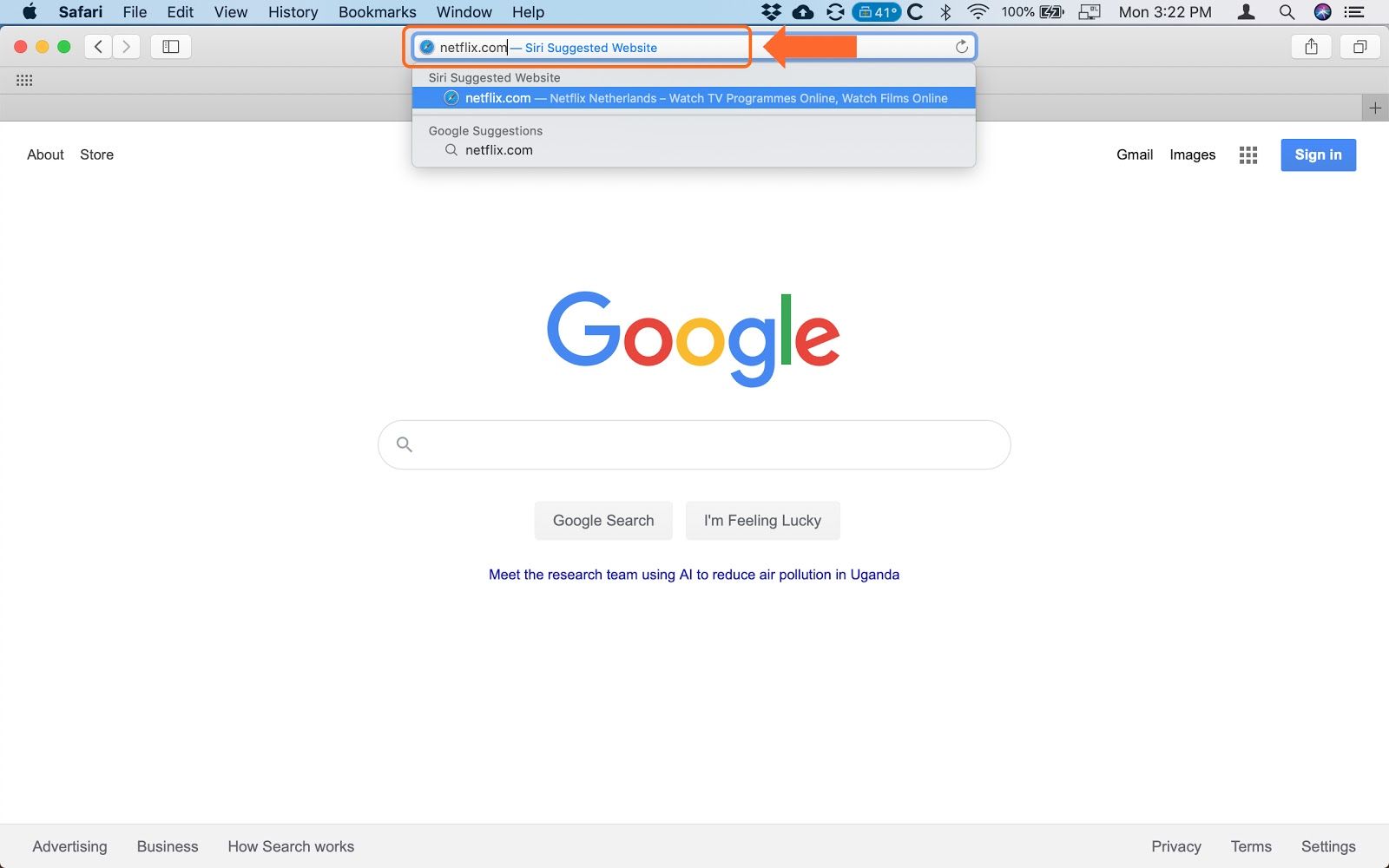1389x868 pixels.
Task: Open the Images link
Action: pos(1192,155)
